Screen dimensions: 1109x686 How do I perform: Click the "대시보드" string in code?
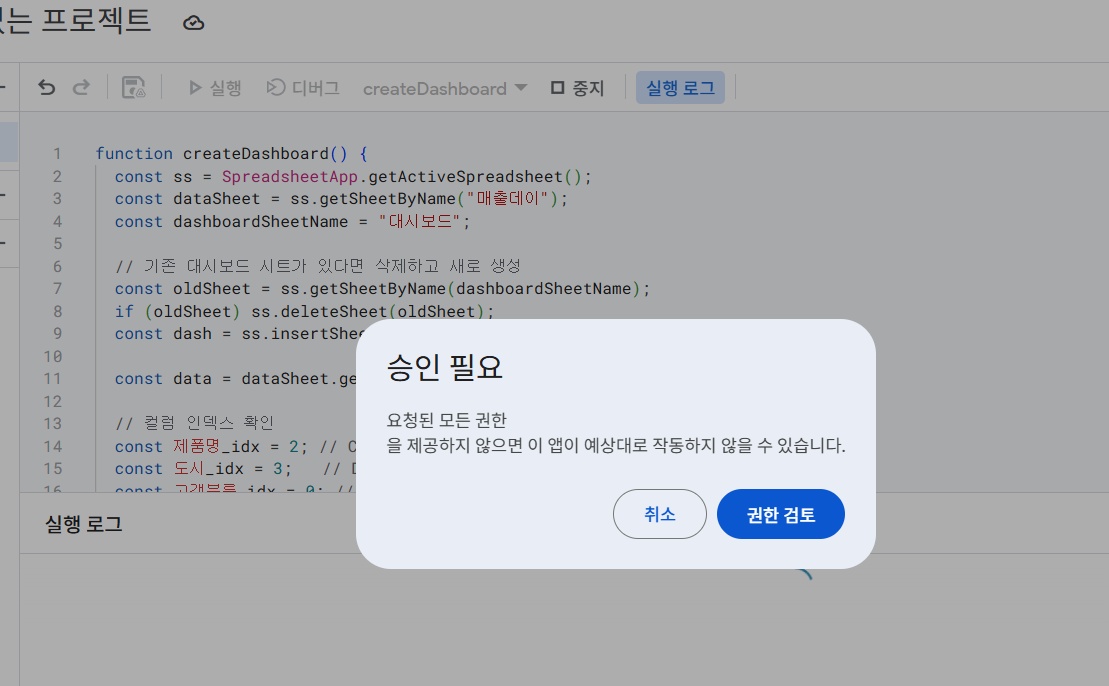[420, 221]
